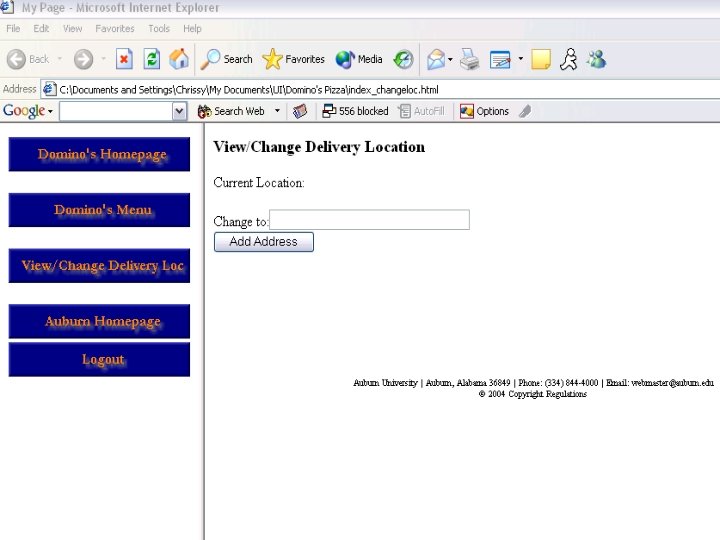Click the Search Web button icon
Viewport: 720px width, 540px height.
tap(204, 111)
